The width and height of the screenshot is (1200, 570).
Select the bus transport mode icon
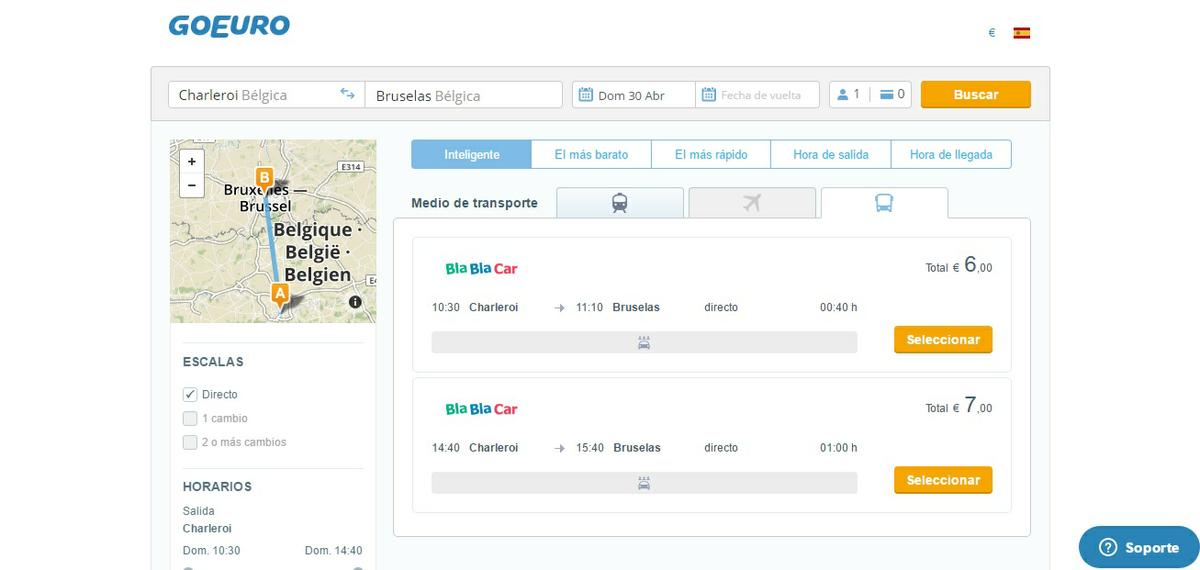point(884,203)
